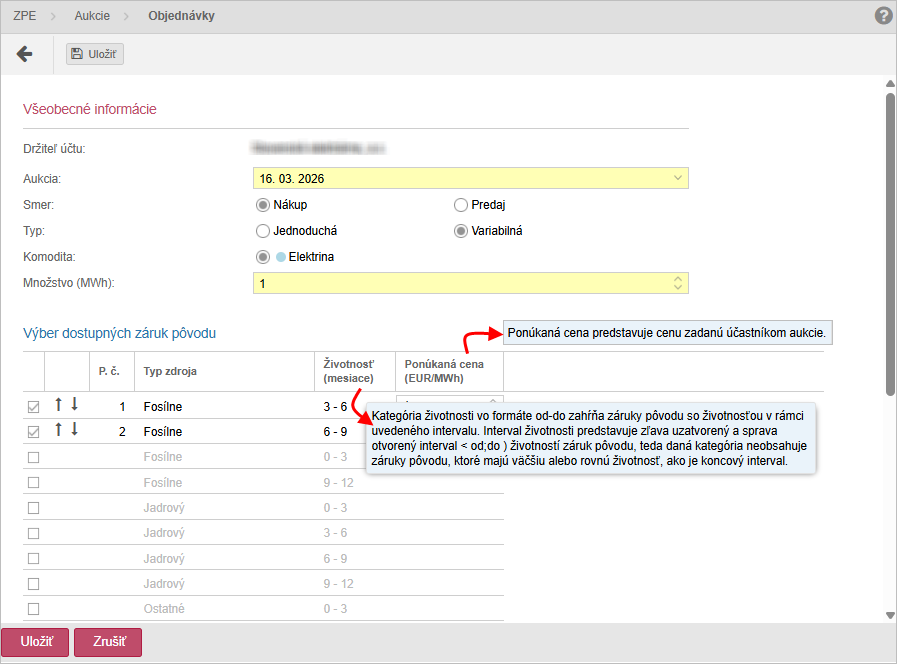
Task: Click the Množstvo (MWh) input field
Action: click(460, 283)
